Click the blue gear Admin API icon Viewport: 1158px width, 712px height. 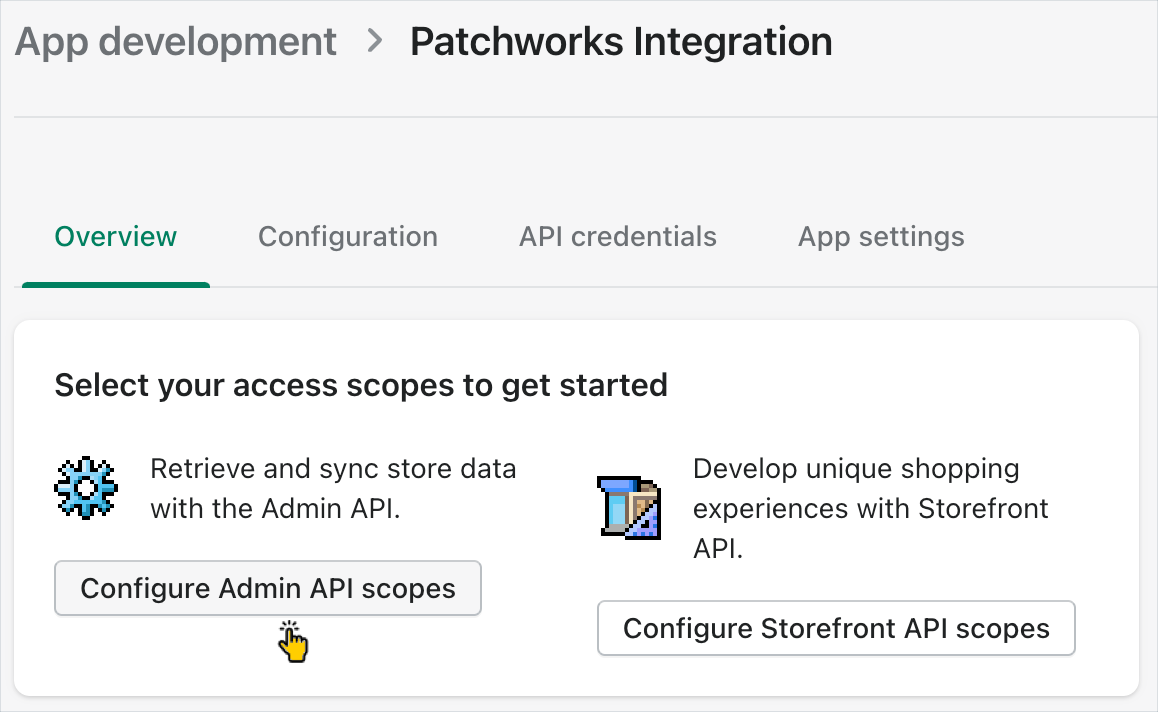pyautogui.click(x=85, y=489)
